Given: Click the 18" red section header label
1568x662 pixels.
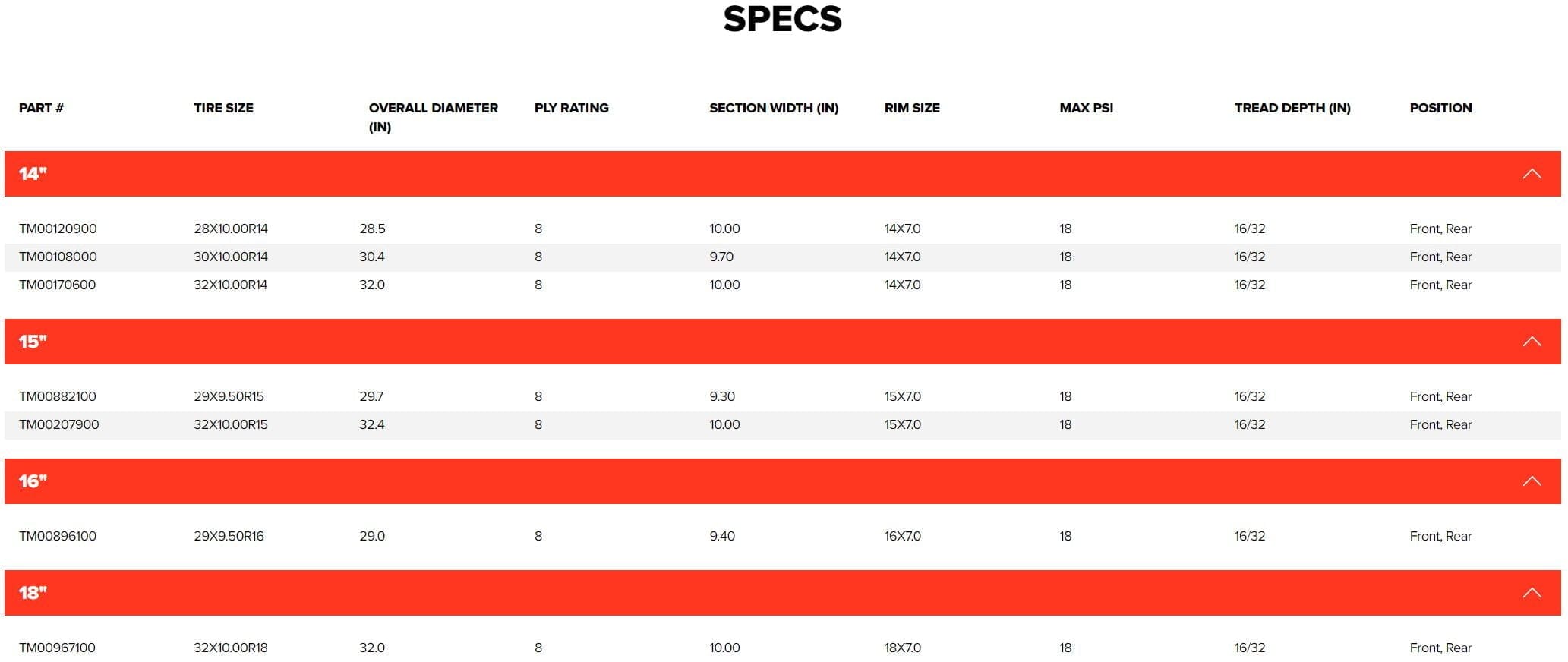Looking at the screenshot, I should click(33, 593).
